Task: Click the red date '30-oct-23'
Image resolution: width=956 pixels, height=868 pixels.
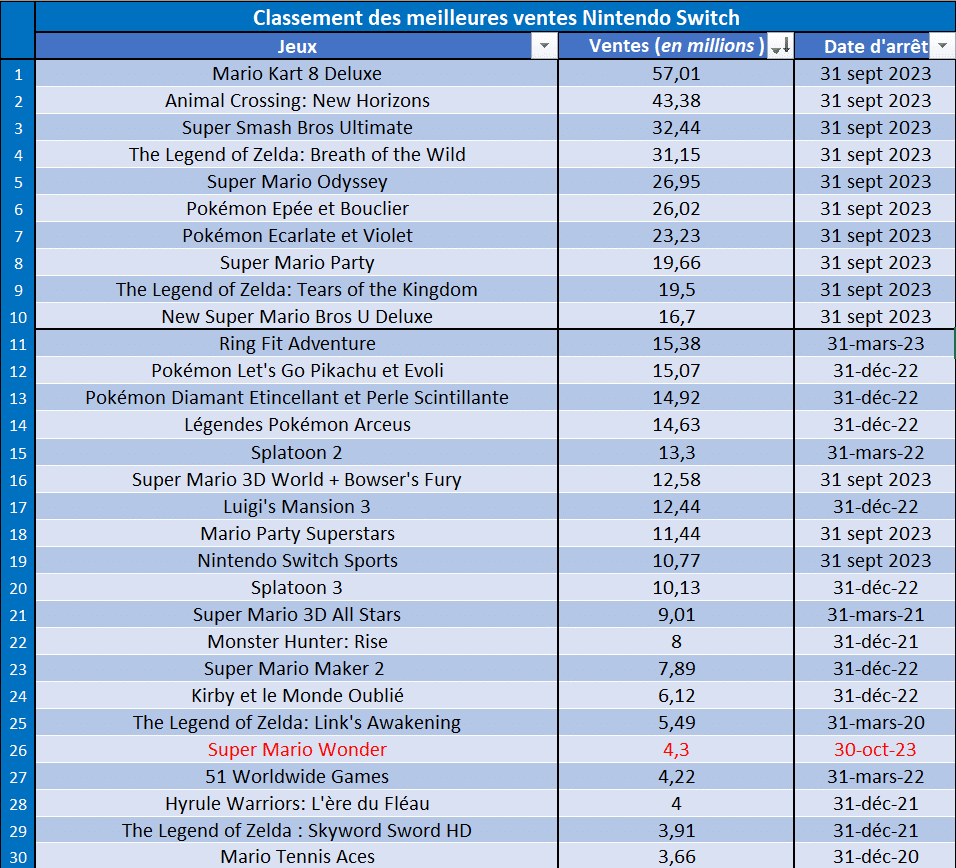Action: 875,749
